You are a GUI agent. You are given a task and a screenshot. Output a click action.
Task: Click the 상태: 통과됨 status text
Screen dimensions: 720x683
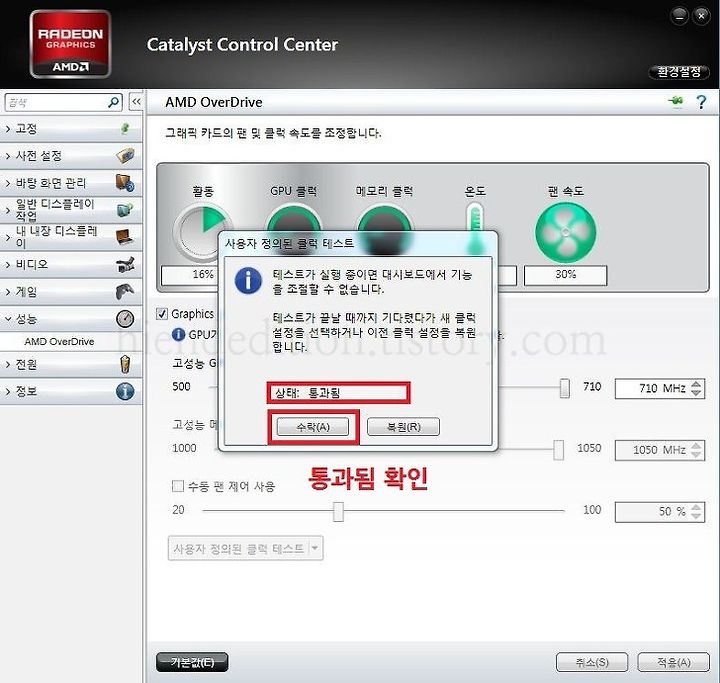pyautogui.click(x=308, y=393)
